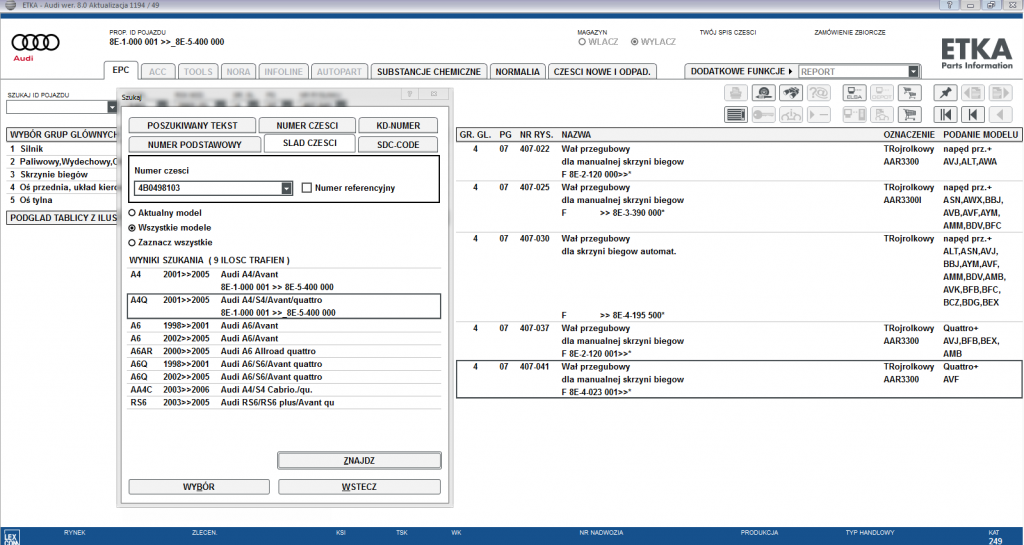Expand the Szukaj ID pojazdu dropdown
This screenshot has height=545, width=1024.
coord(112,107)
